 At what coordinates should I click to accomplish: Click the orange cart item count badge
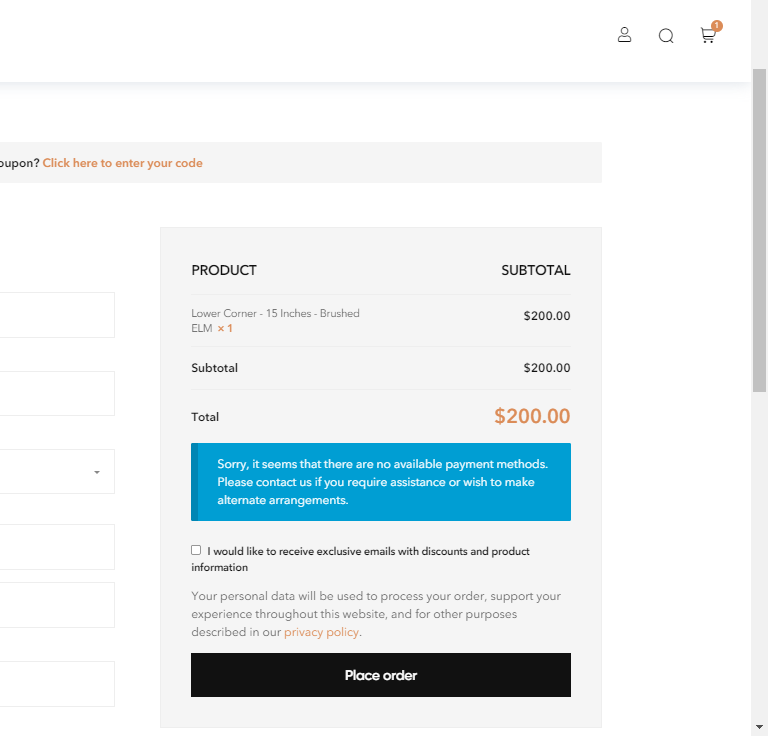click(x=717, y=26)
